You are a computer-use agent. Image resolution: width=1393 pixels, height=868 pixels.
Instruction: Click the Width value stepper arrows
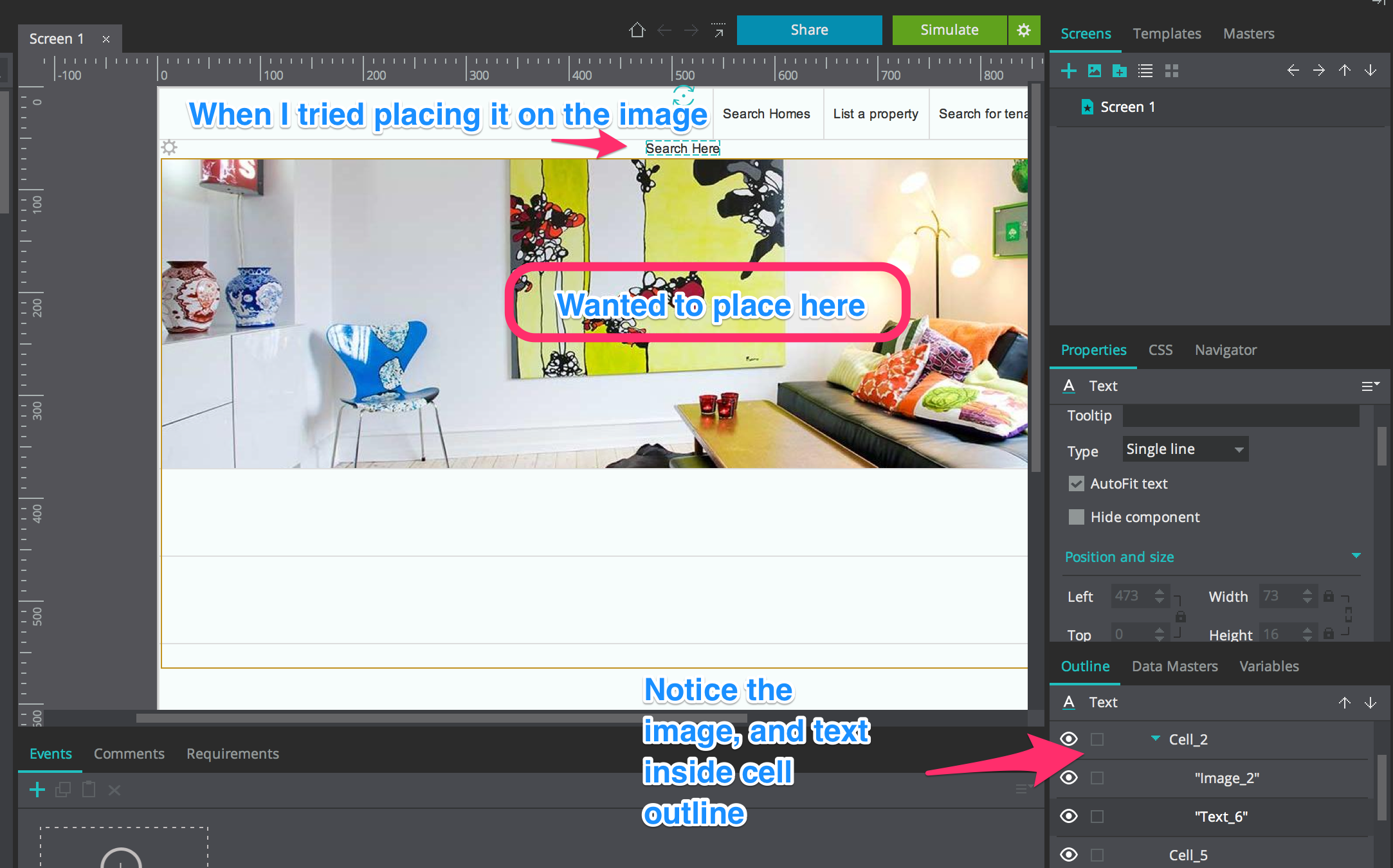pos(1307,596)
